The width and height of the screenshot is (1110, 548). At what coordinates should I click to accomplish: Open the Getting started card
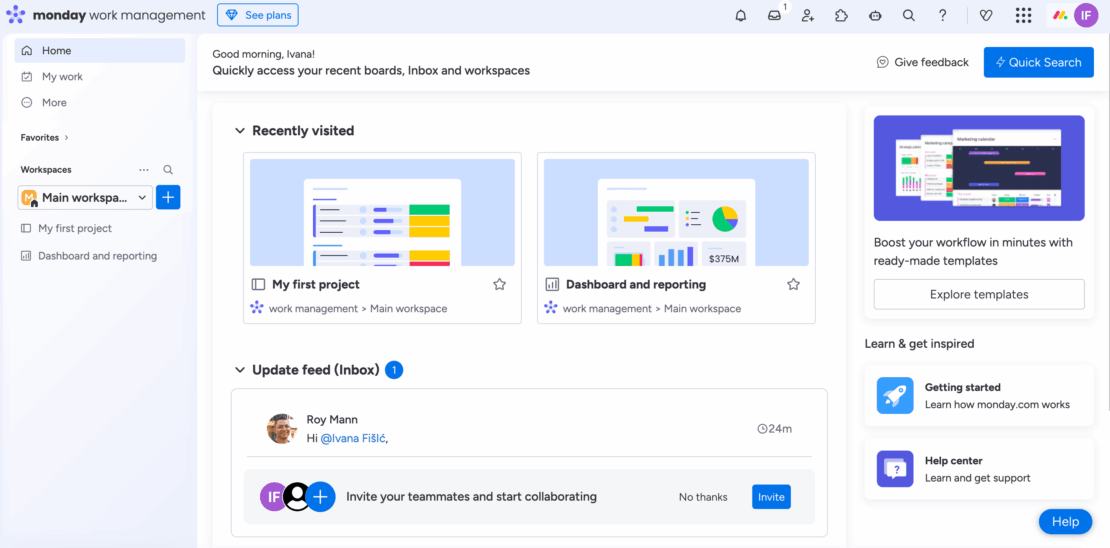click(x=979, y=396)
